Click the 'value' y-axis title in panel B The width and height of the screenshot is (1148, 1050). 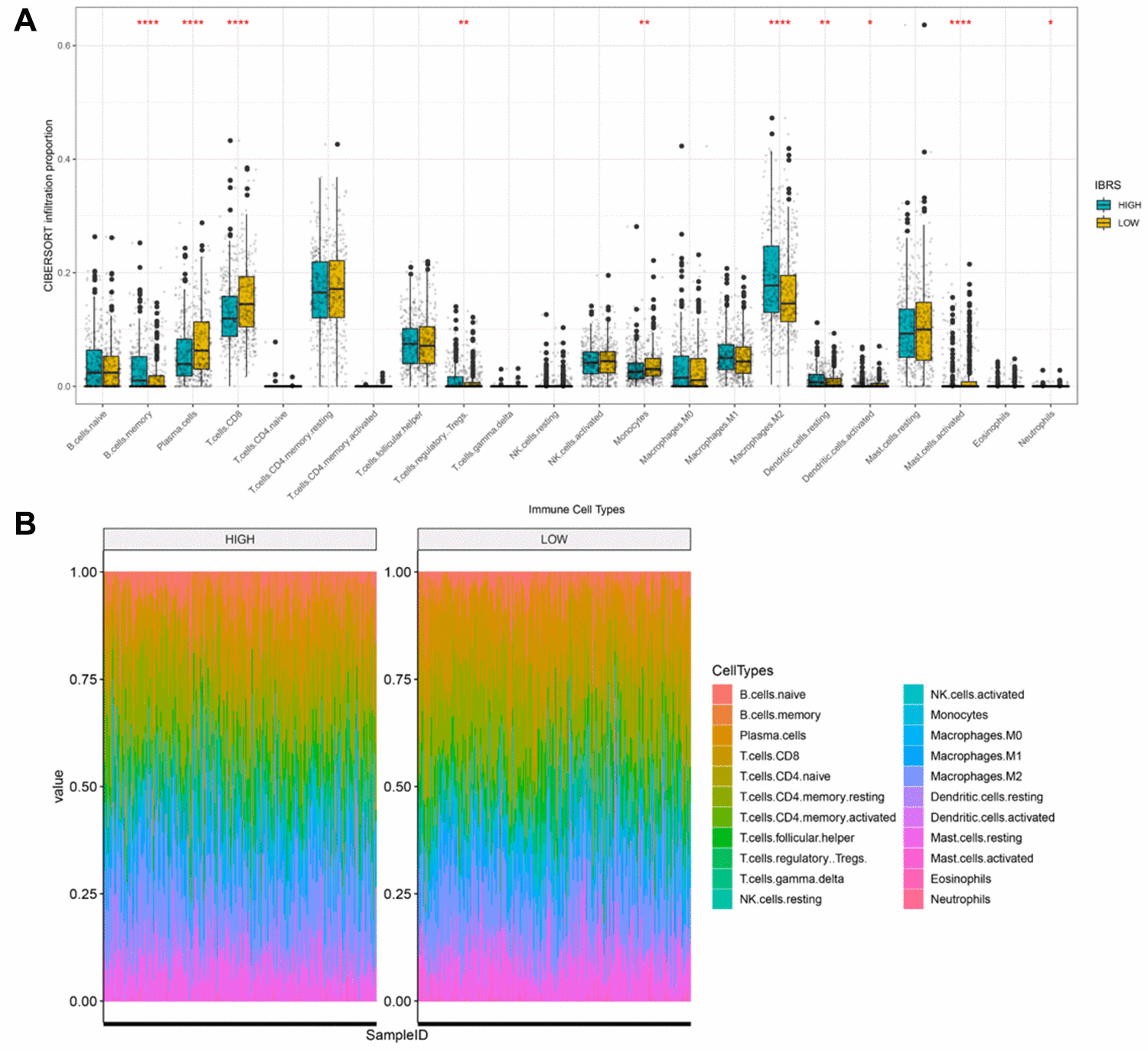58,786
